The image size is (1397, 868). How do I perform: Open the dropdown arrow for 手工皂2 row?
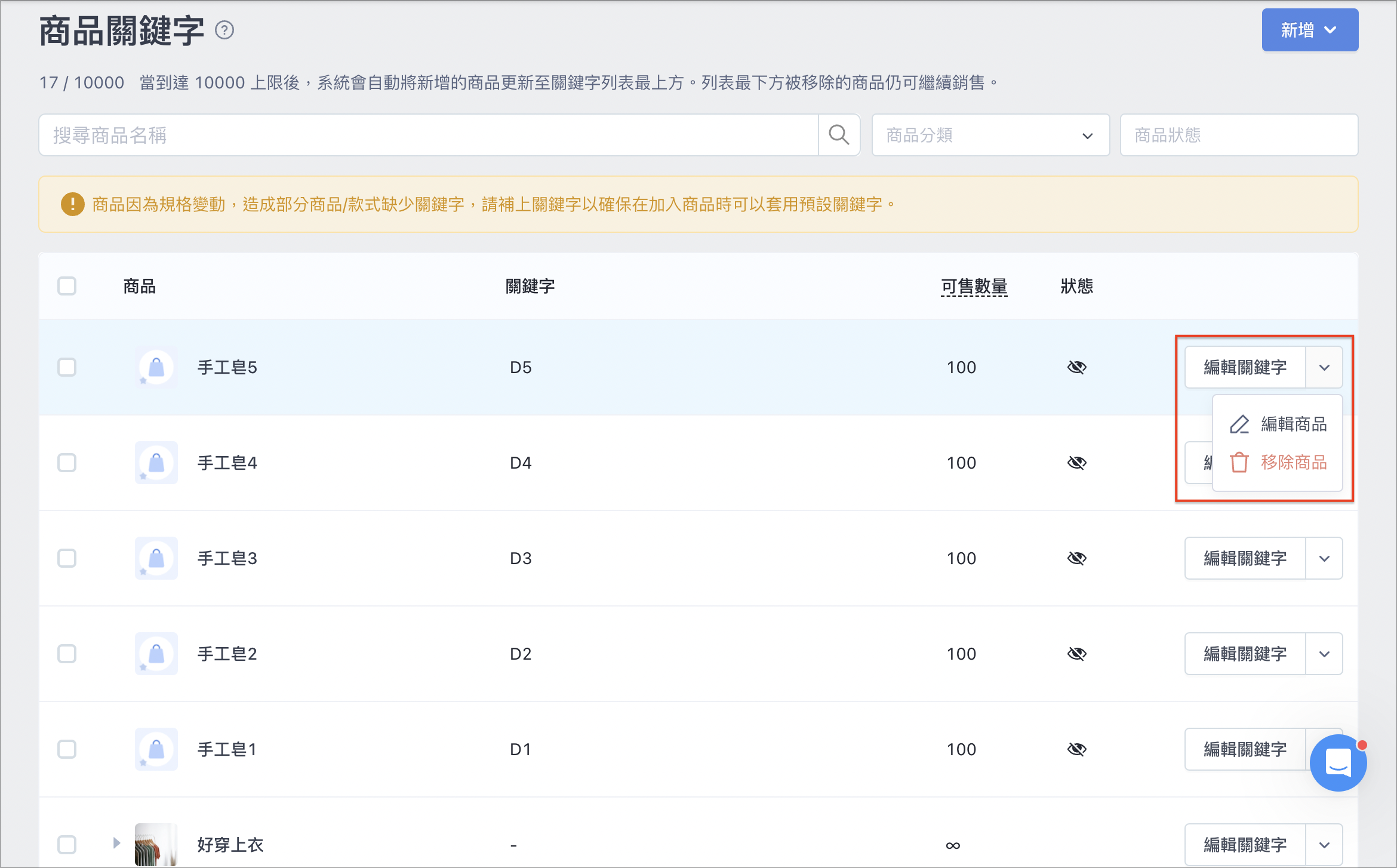[1324, 654]
